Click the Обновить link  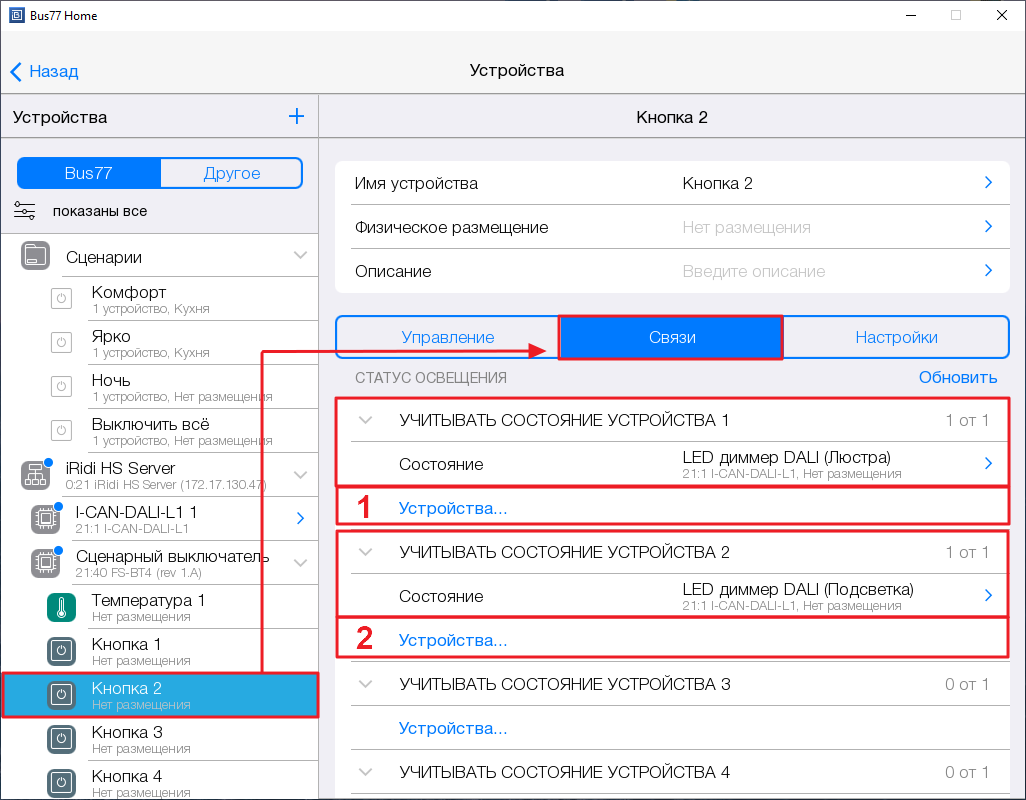957,377
